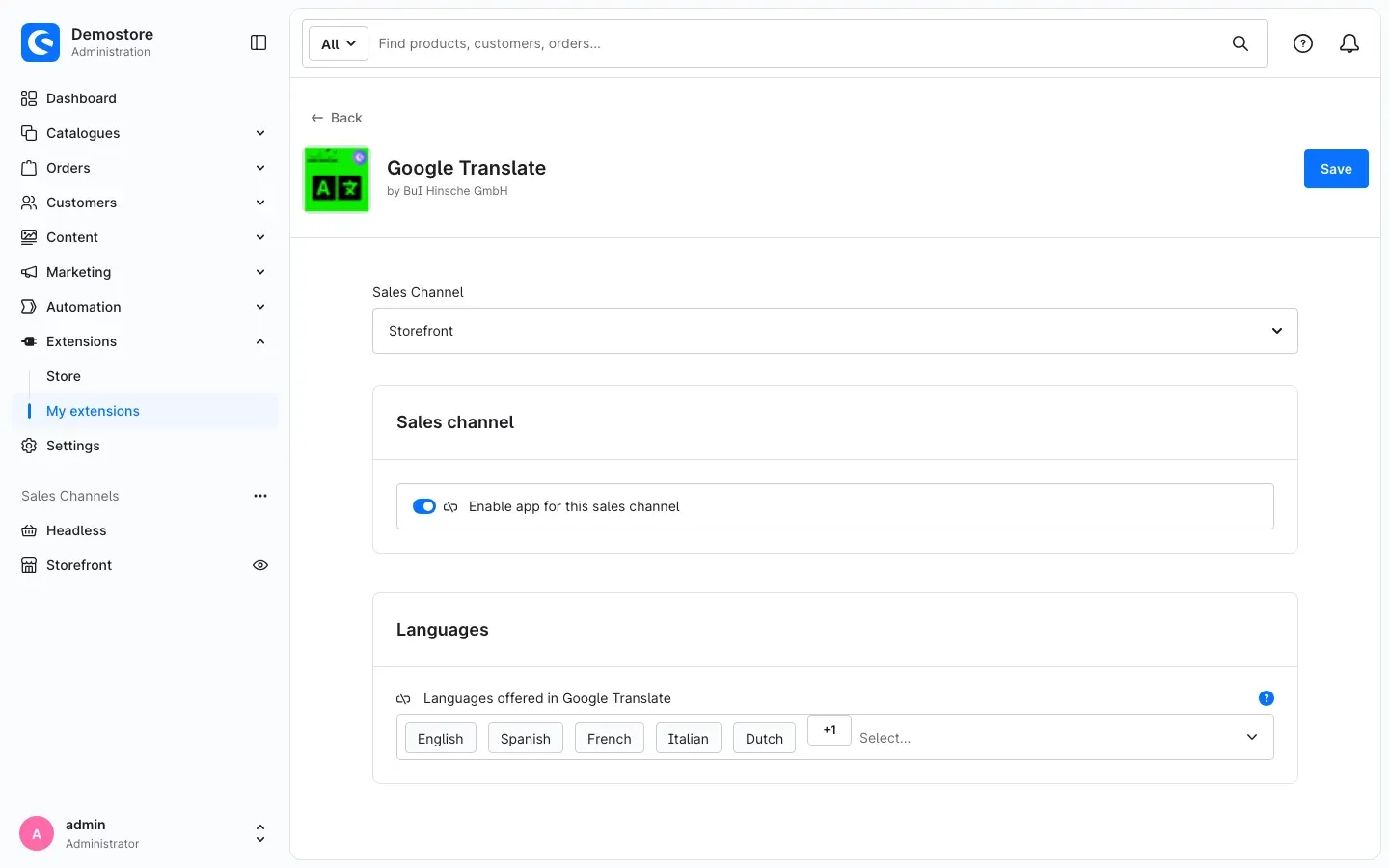The height and width of the screenshot is (868, 1389).
Task: Go back using the Back link
Action: (x=337, y=118)
